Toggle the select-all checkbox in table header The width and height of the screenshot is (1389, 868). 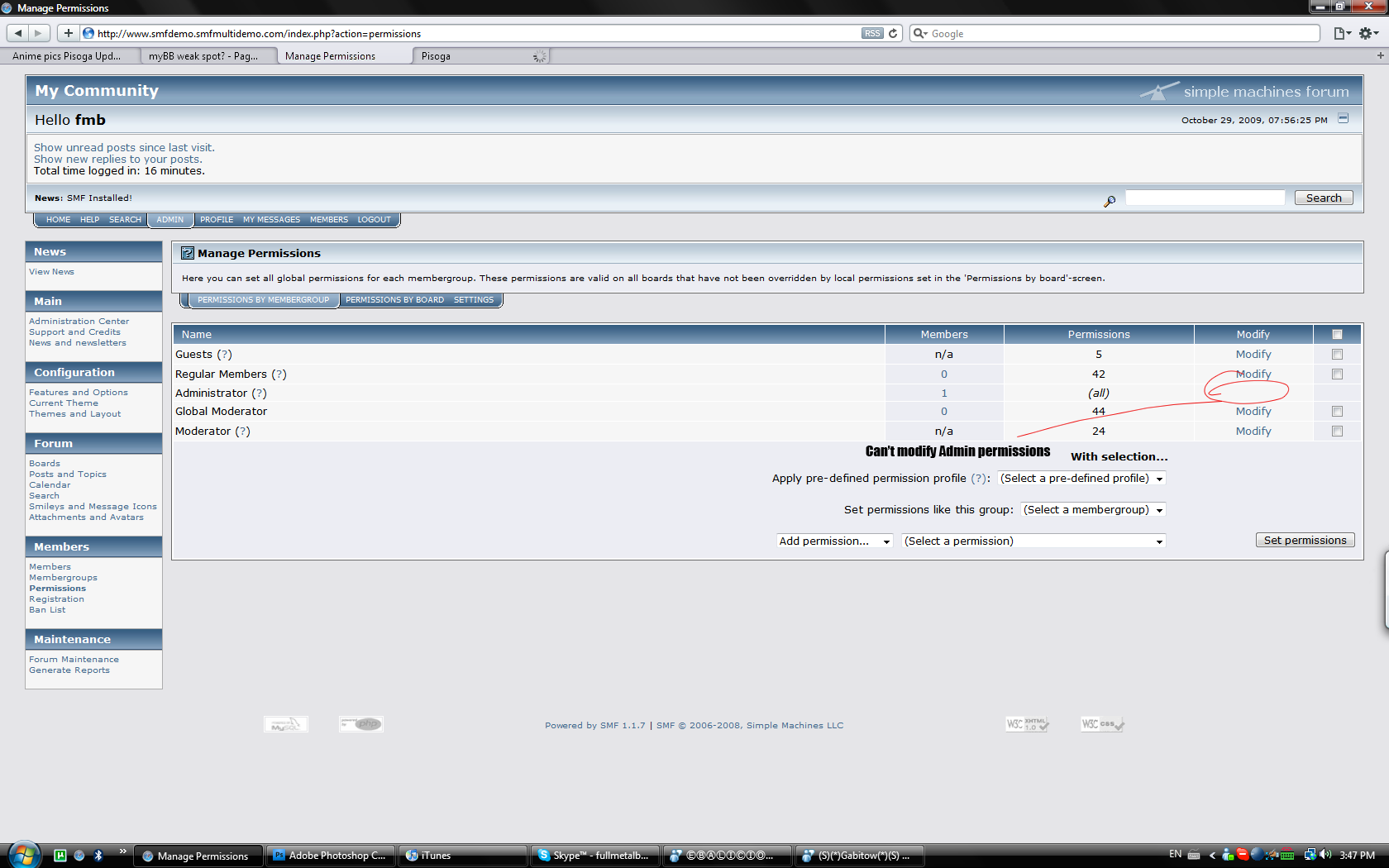pos(1337,335)
